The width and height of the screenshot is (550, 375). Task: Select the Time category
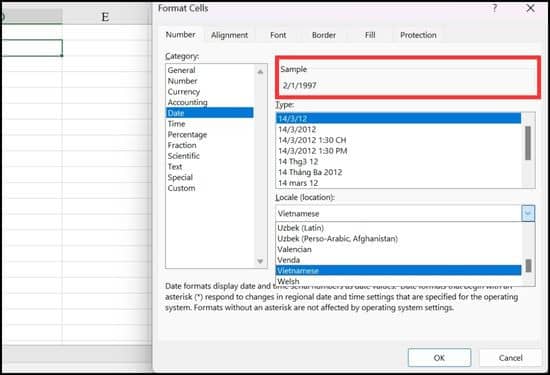point(209,124)
